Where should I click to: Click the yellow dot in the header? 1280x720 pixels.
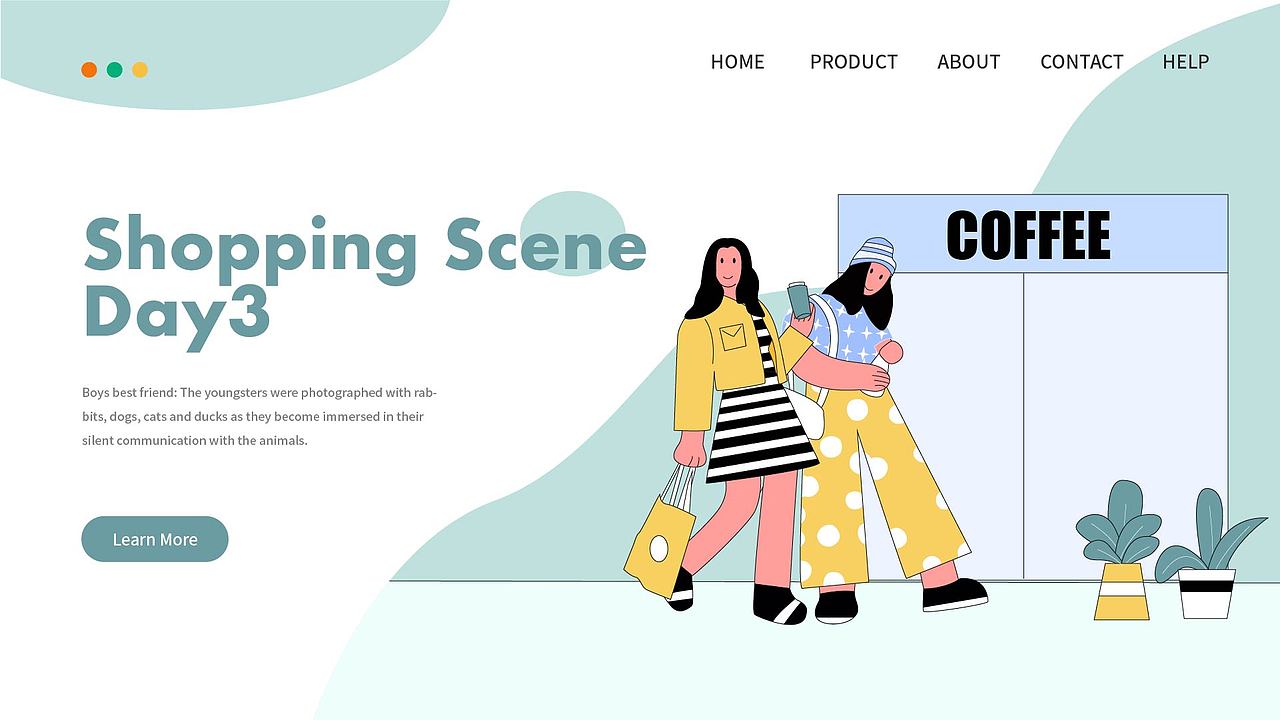click(140, 70)
